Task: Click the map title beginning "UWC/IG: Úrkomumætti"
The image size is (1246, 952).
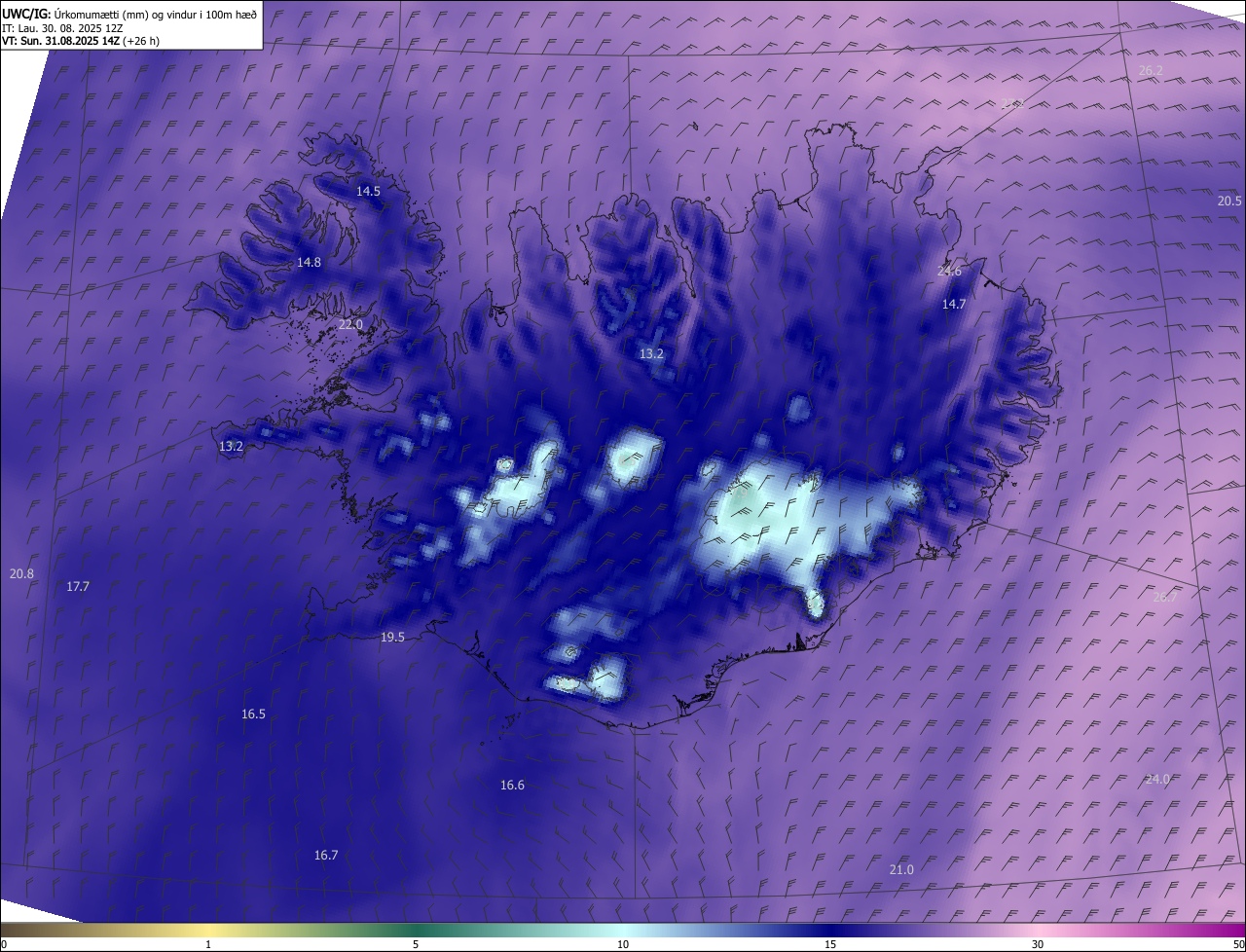Action: point(129,14)
